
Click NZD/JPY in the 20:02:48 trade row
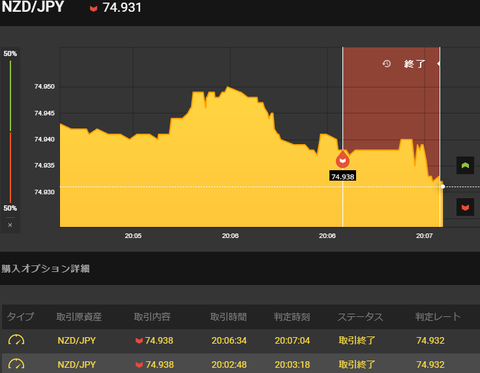coord(77,365)
